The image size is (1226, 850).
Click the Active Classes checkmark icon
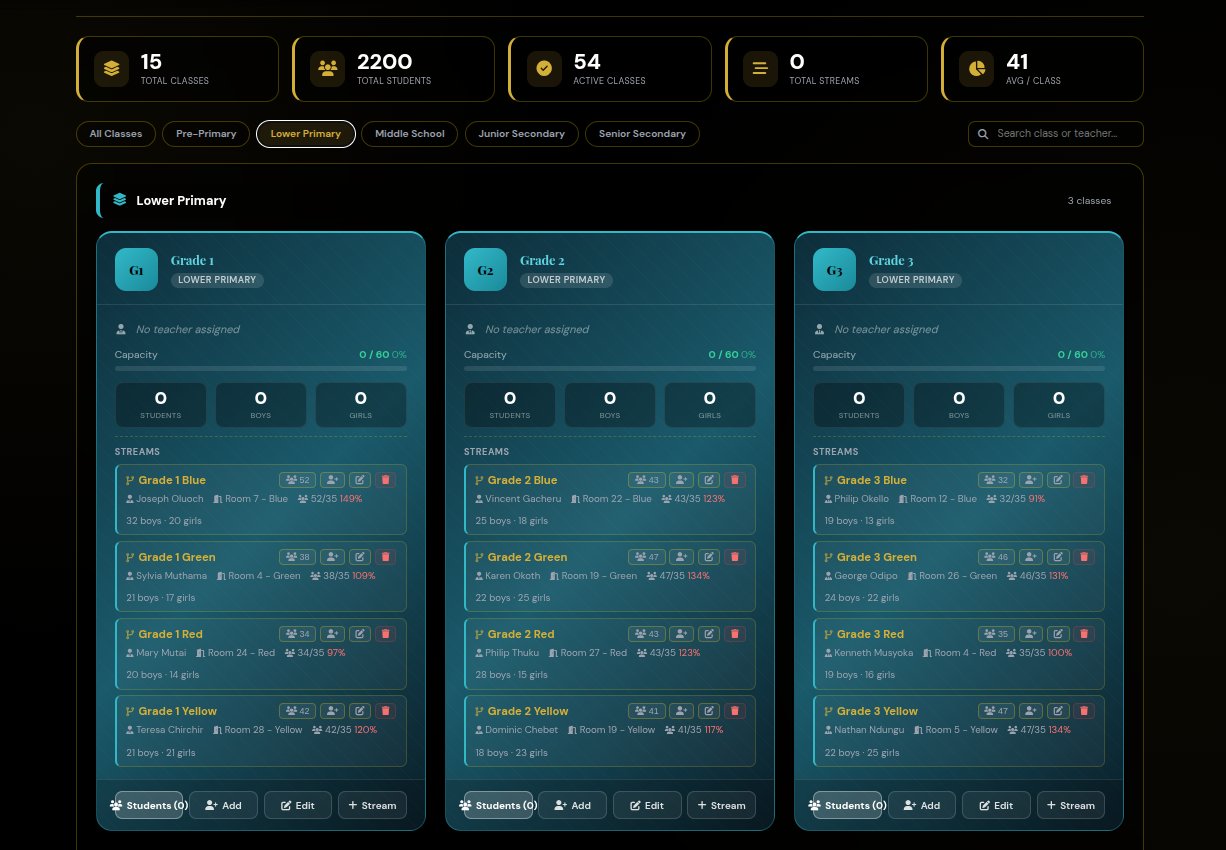coord(543,68)
